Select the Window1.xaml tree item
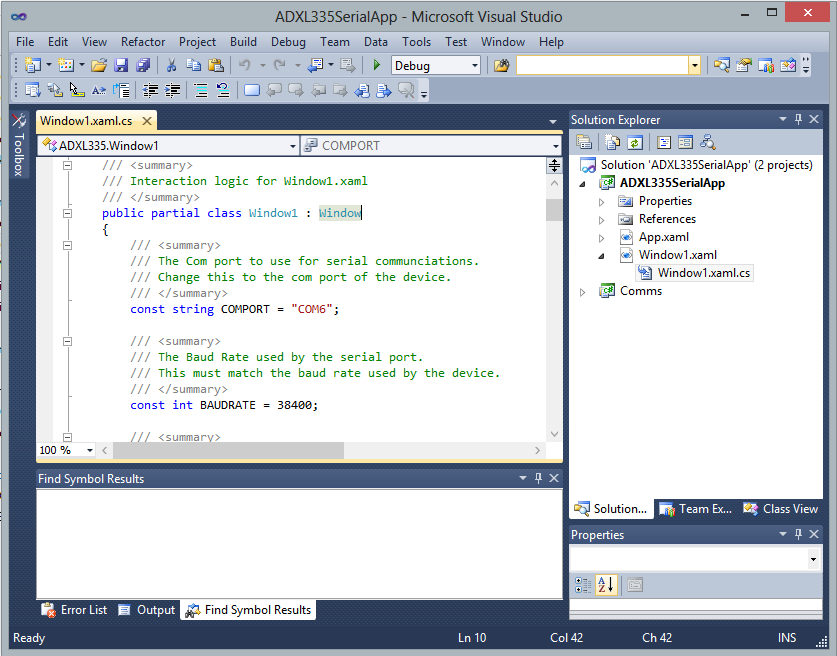Viewport: 837px width, 656px height. (677, 255)
